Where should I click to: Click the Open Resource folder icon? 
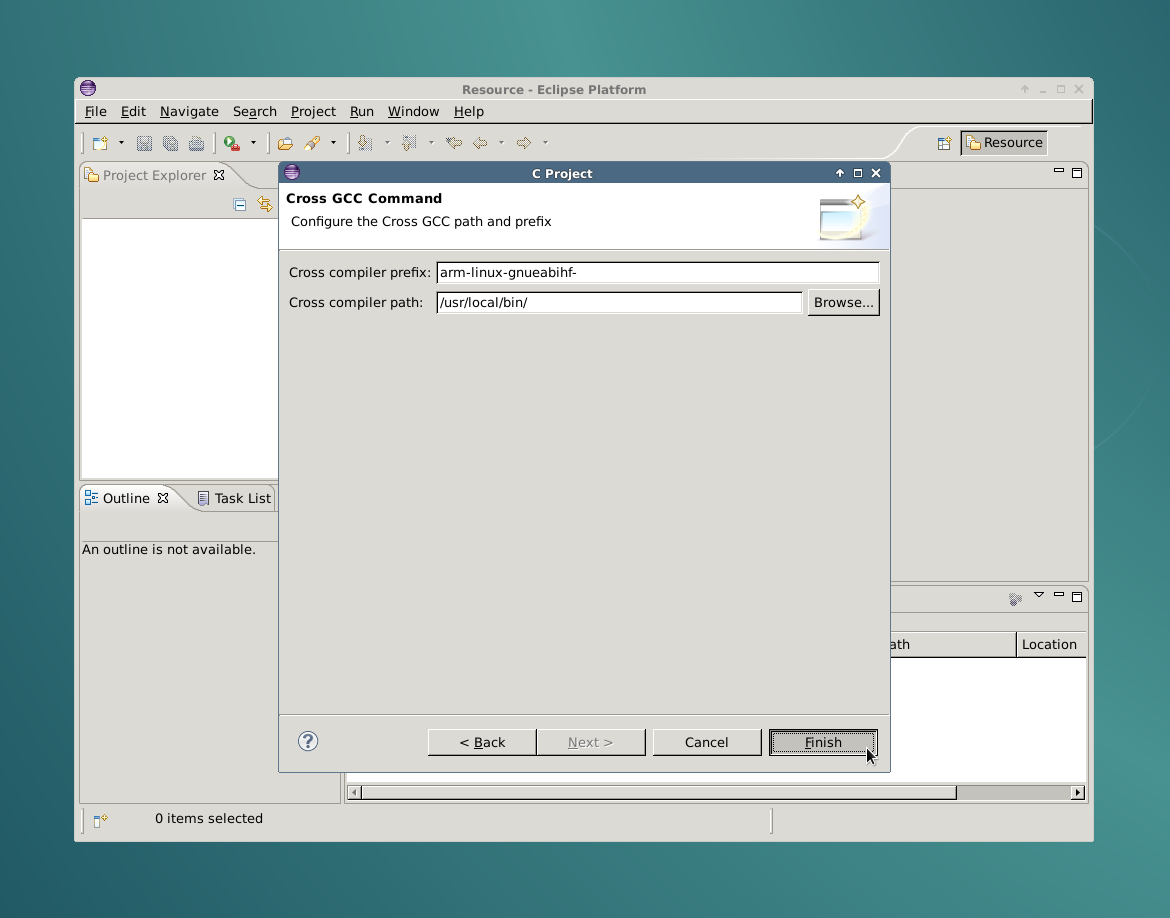click(x=285, y=143)
